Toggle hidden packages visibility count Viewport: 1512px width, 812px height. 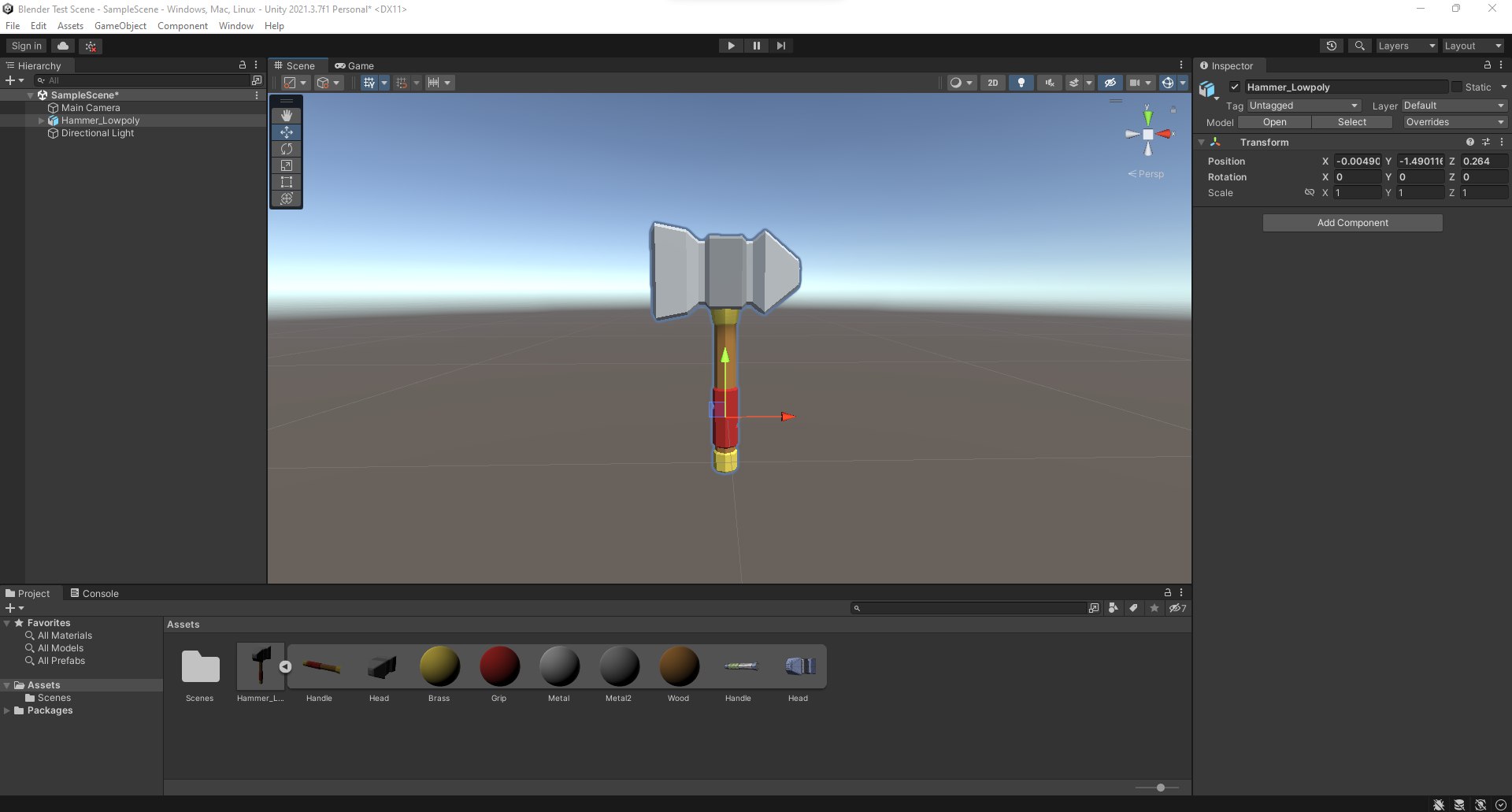point(1177,608)
